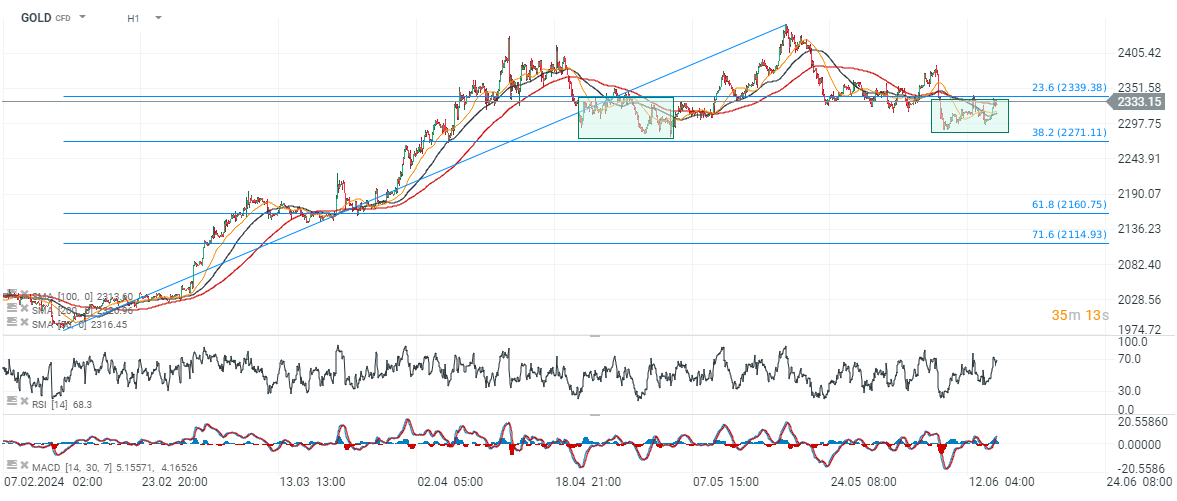Select the 23.6 (2339.38) Fibonacci label
This screenshot has height=501, width=1177.
(x=1069, y=87)
